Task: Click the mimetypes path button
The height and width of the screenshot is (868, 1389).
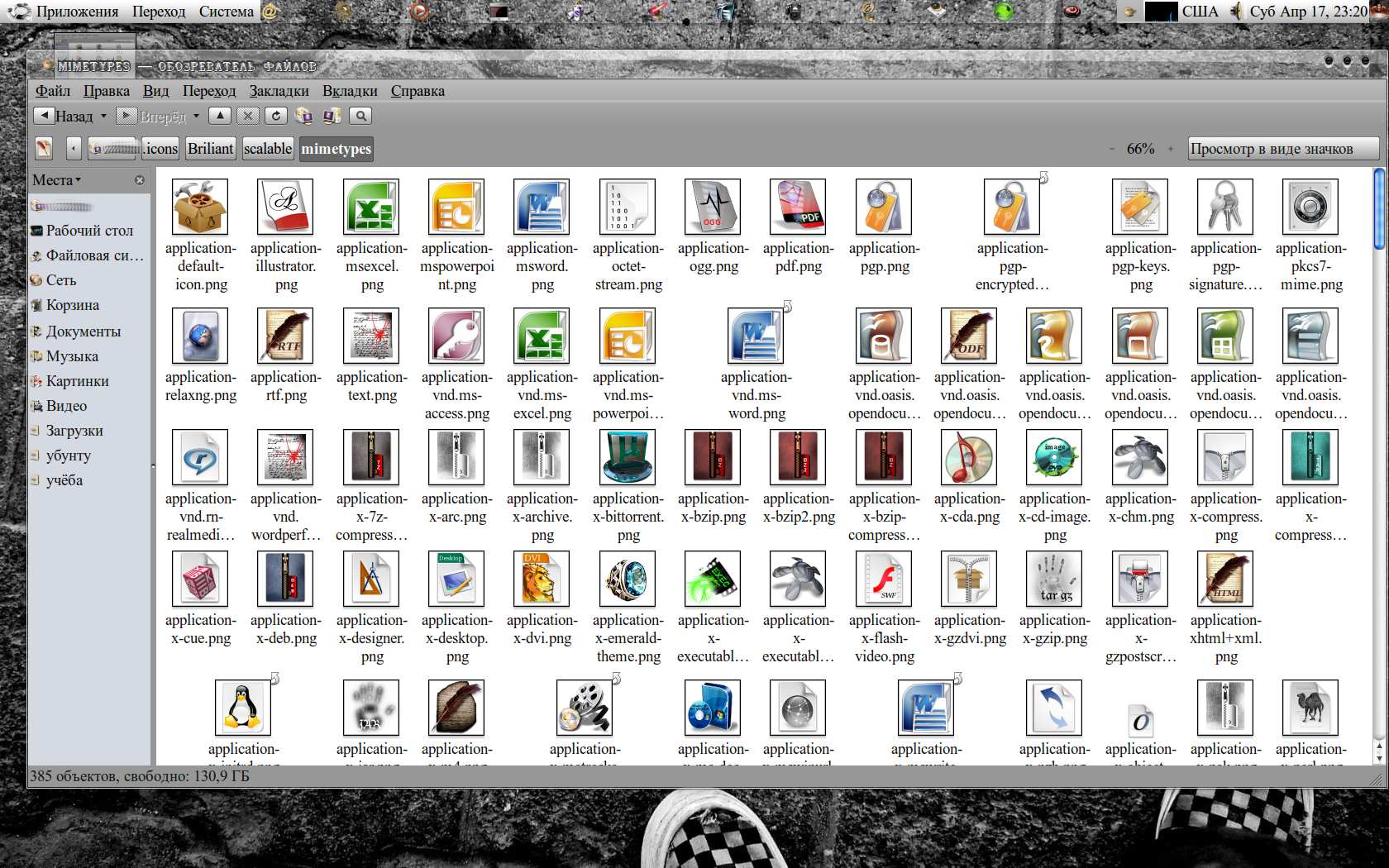Action: tap(336, 149)
